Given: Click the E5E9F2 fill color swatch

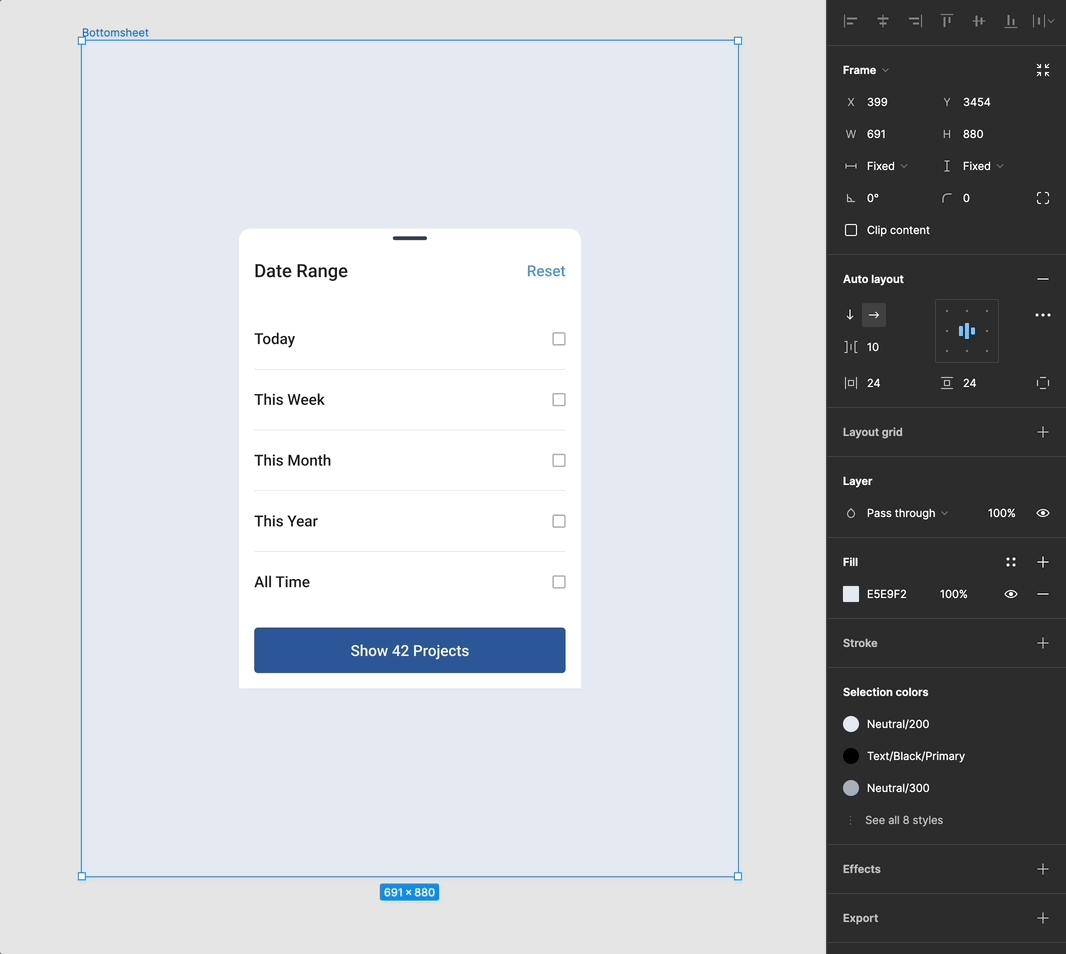Looking at the screenshot, I should point(851,594).
